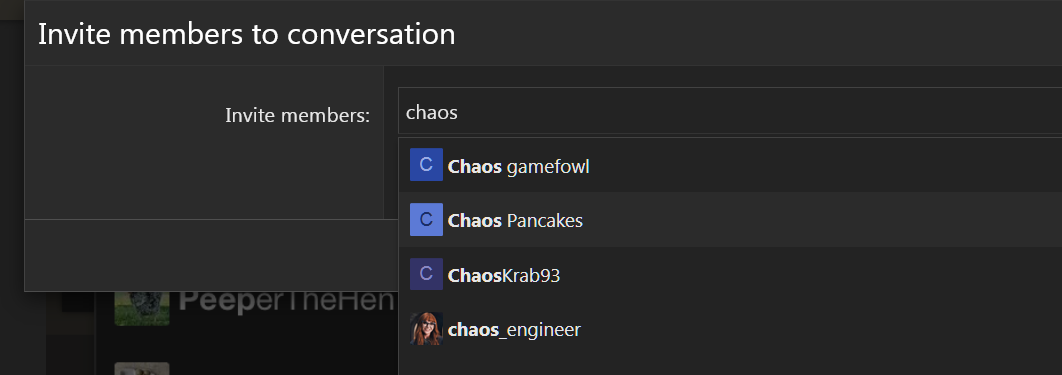Click the Invite members to conversation title
Screen dimensions: 1062x375
pos(247,34)
